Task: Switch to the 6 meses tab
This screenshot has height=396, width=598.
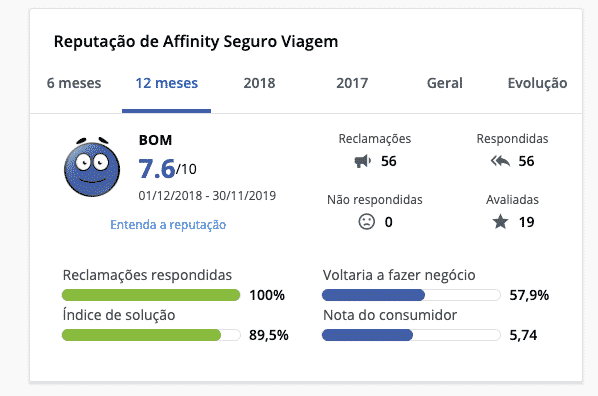Action: pyautogui.click(x=74, y=83)
